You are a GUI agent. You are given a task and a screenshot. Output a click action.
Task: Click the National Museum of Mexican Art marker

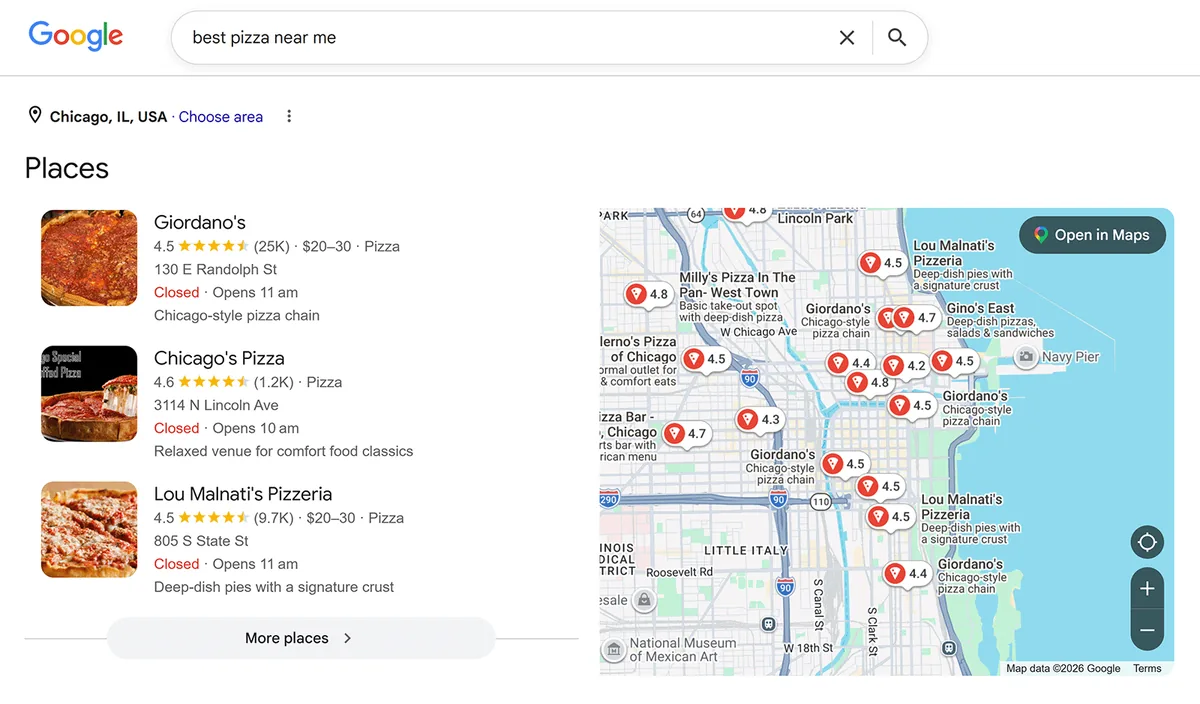614,650
